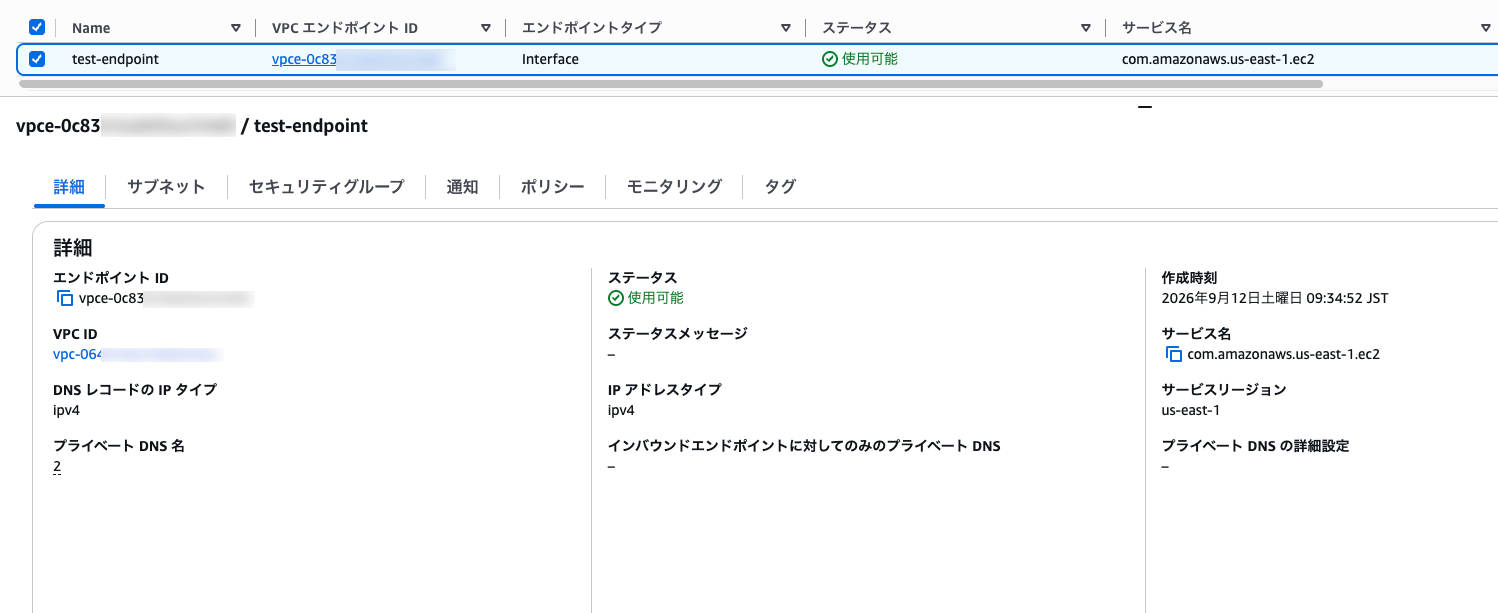Click the panel resize handle above details
This screenshot has width=1498, height=613.
(x=1145, y=106)
